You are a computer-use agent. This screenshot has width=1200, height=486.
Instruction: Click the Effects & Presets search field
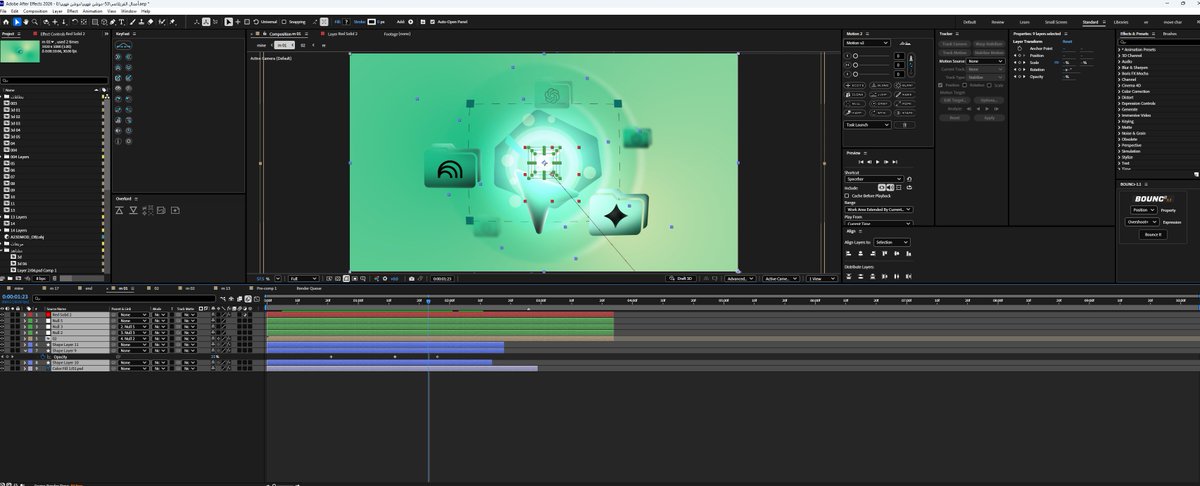(1157, 42)
